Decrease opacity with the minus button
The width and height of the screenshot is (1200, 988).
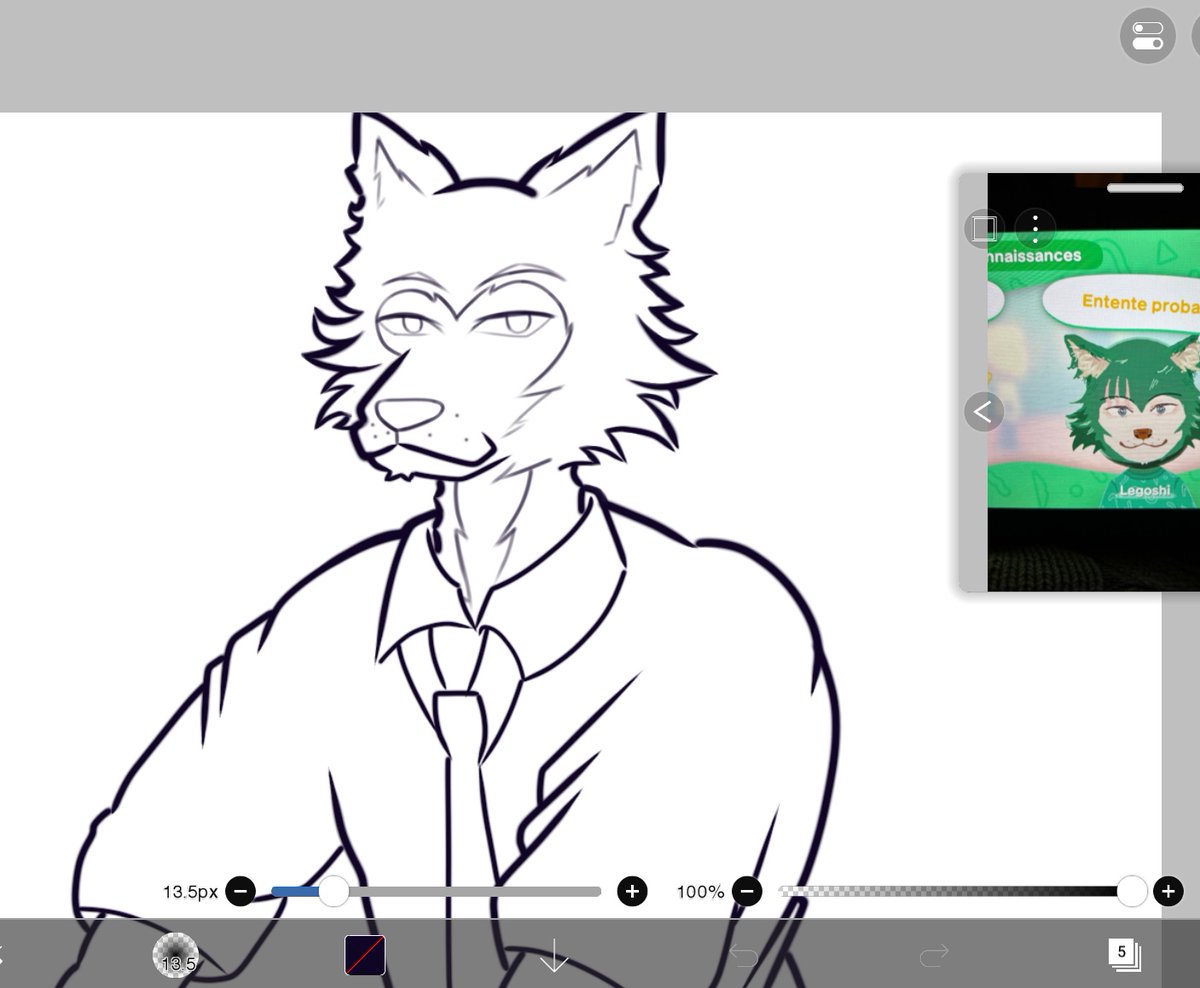pos(746,891)
